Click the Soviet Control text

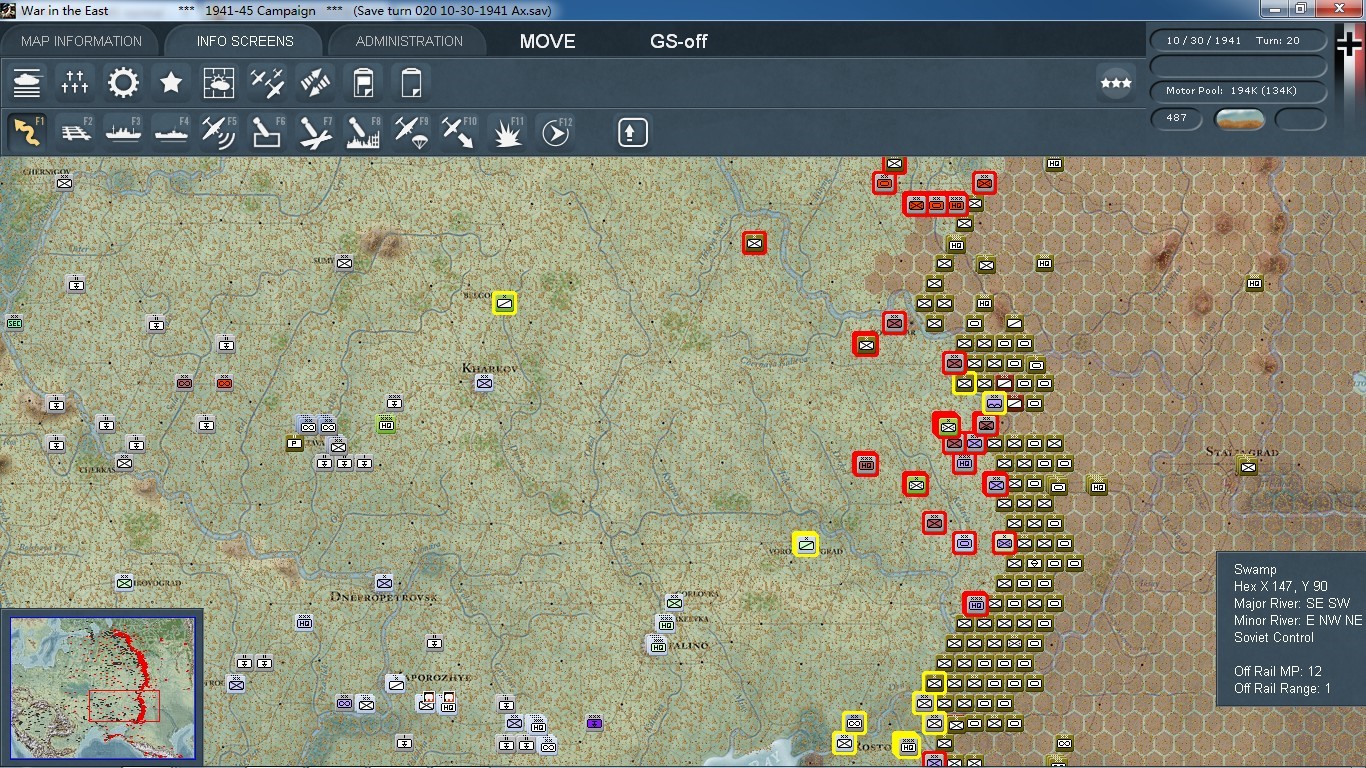coord(1274,637)
